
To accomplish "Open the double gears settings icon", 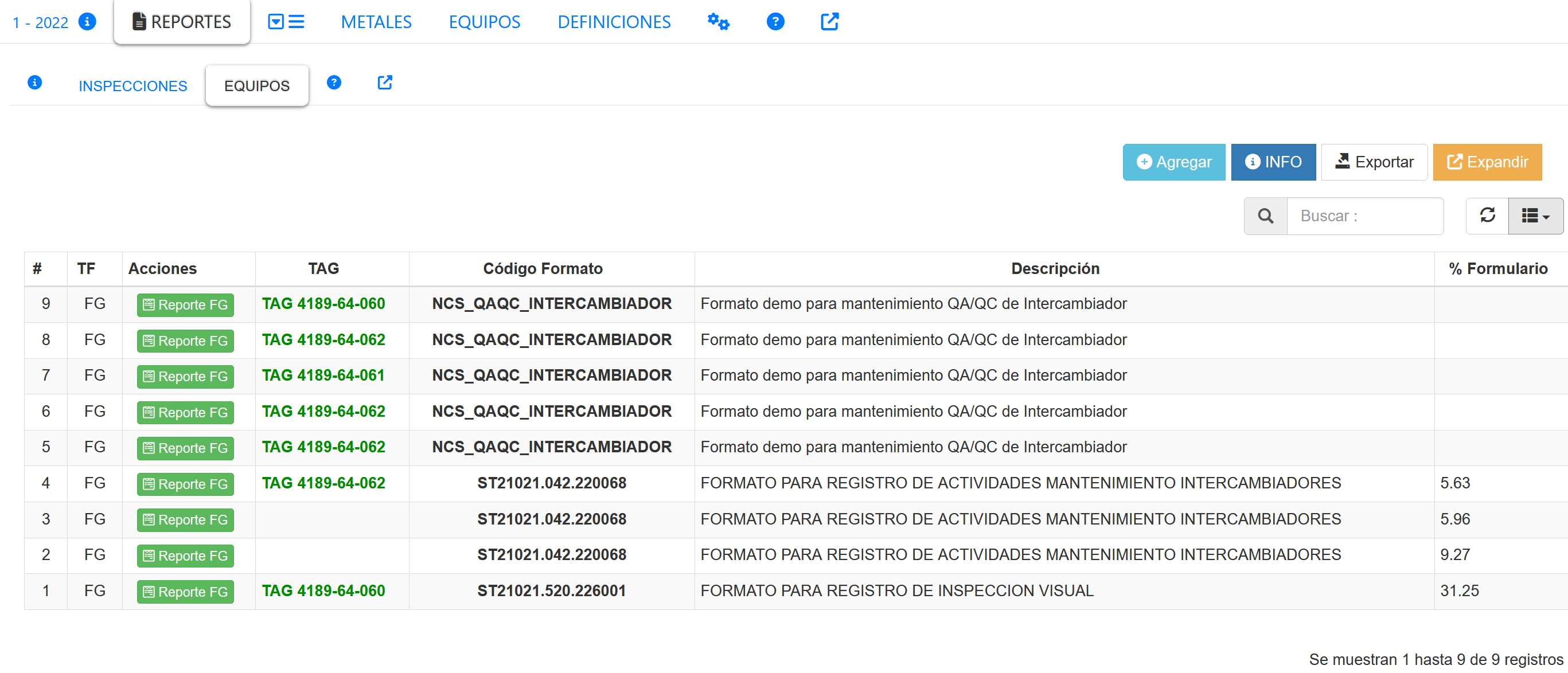I will tap(717, 22).
